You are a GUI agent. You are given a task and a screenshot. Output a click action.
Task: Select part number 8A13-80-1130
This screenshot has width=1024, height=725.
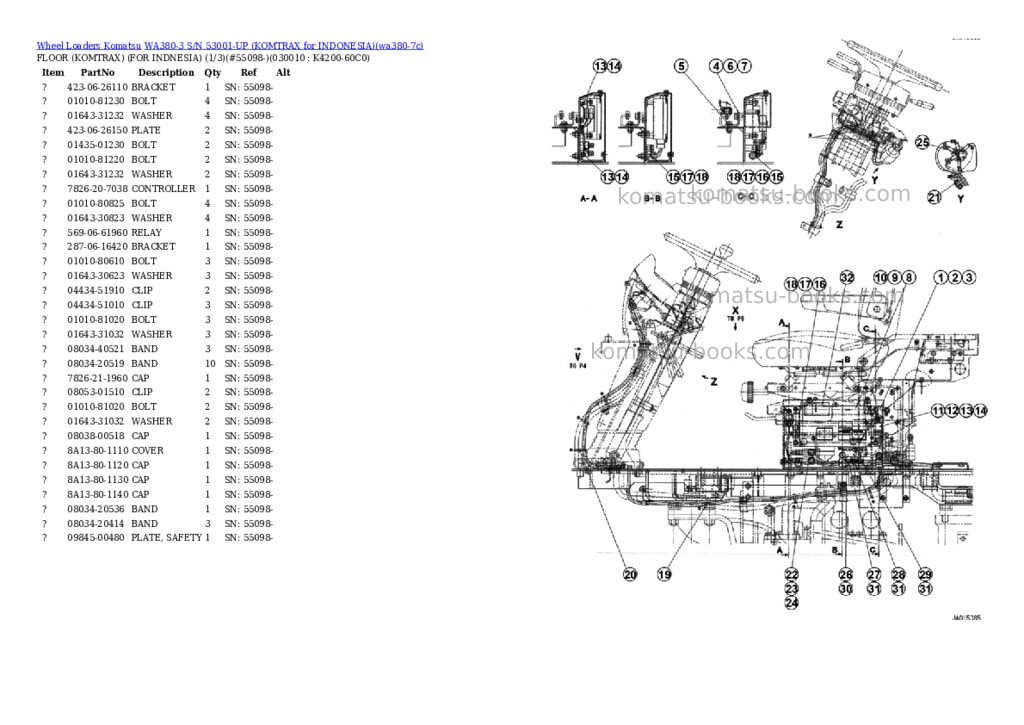tap(97, 480)
